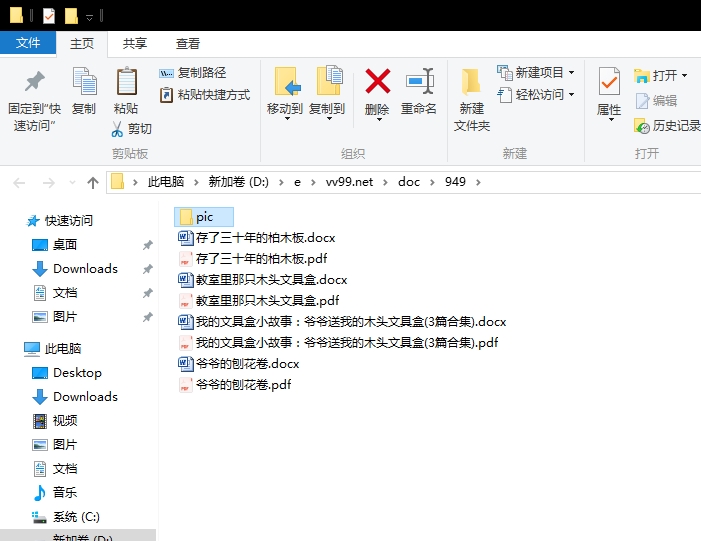Viewport: 701px width, 541px height.
Task: Click 新加卷 (D:) in the address bar
Action: 238,182
